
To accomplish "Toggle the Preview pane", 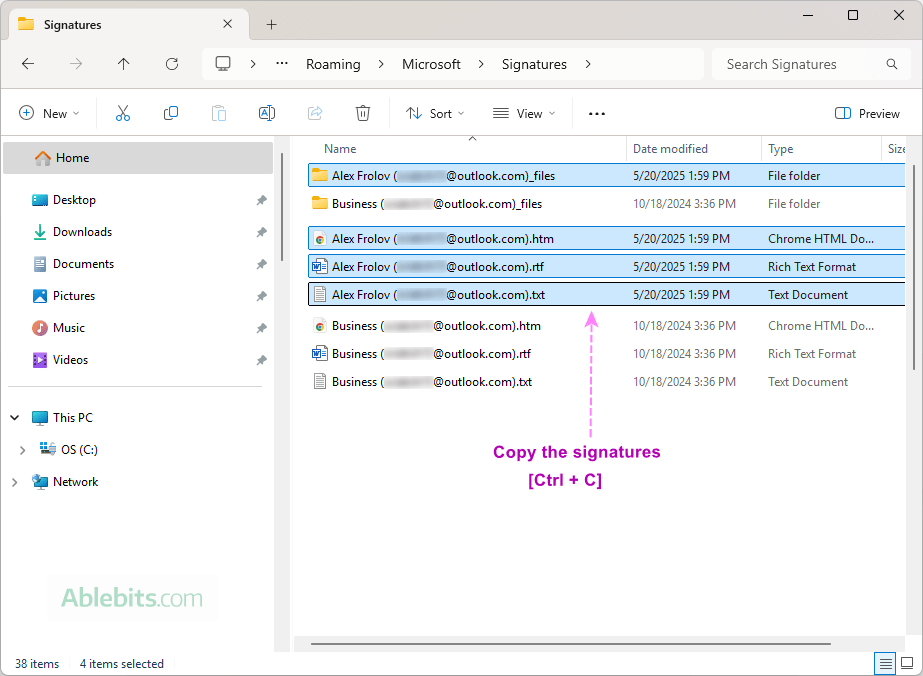I will [867, 114].
